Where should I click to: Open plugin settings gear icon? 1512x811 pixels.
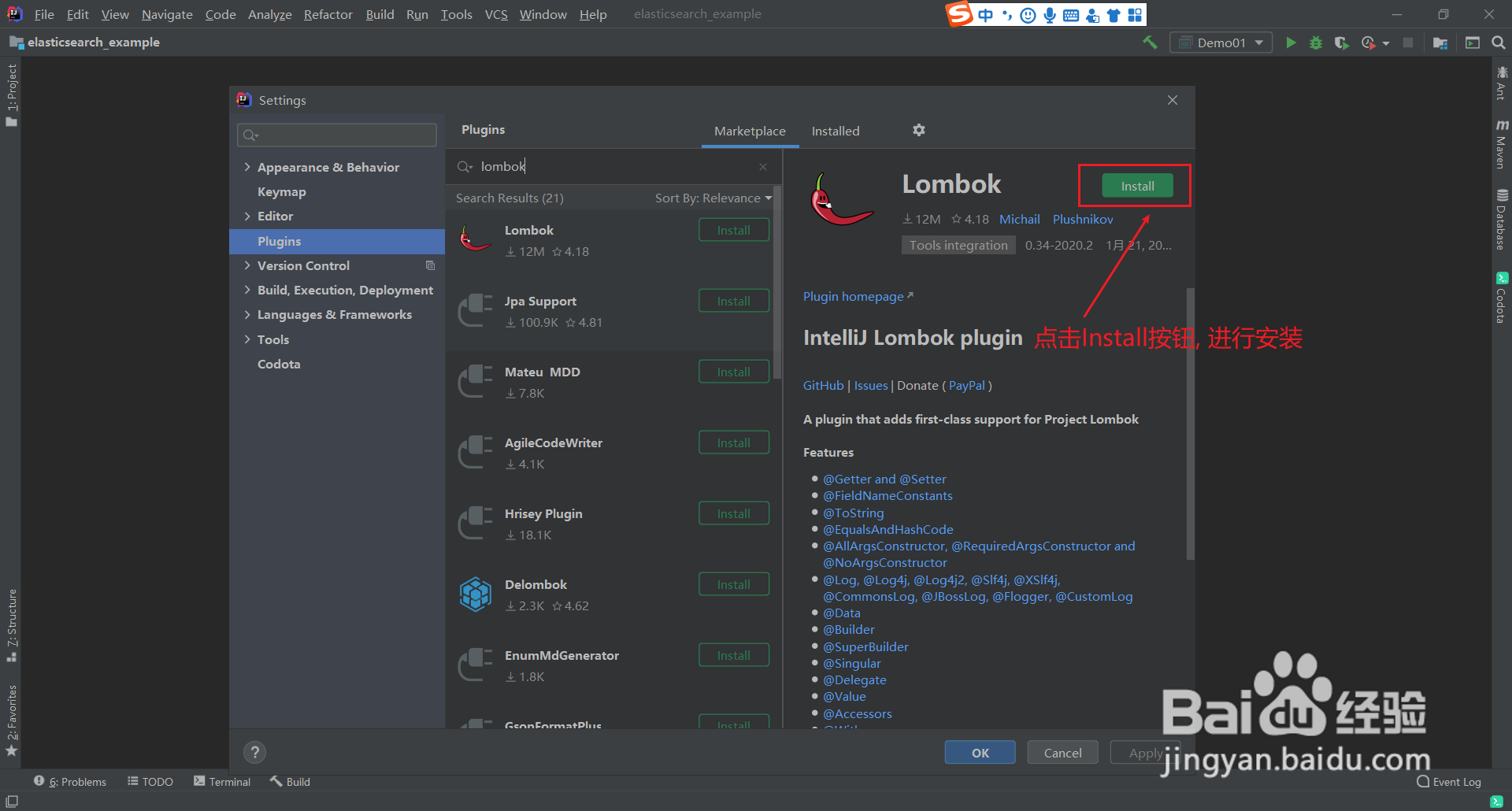pos(919,130)
